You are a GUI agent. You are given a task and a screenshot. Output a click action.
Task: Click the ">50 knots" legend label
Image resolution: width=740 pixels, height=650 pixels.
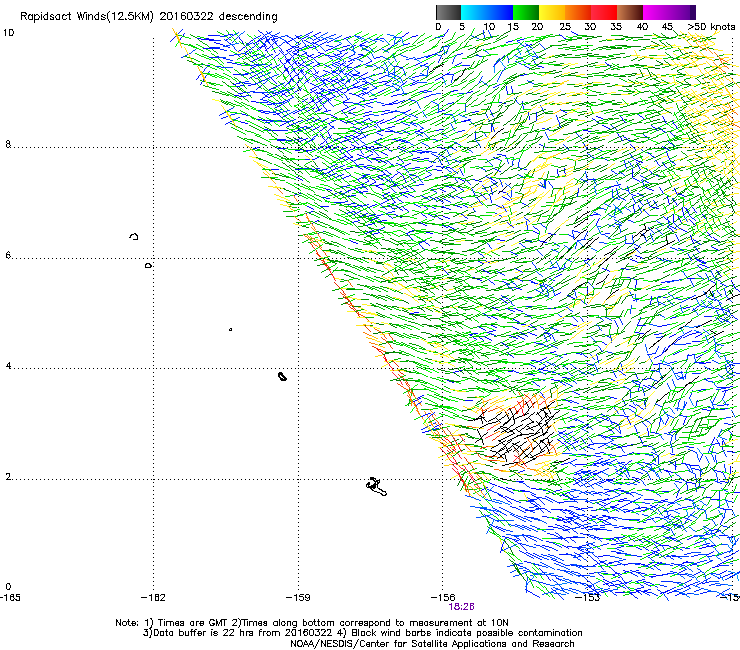pyautogui.click(x=711, y=27)
